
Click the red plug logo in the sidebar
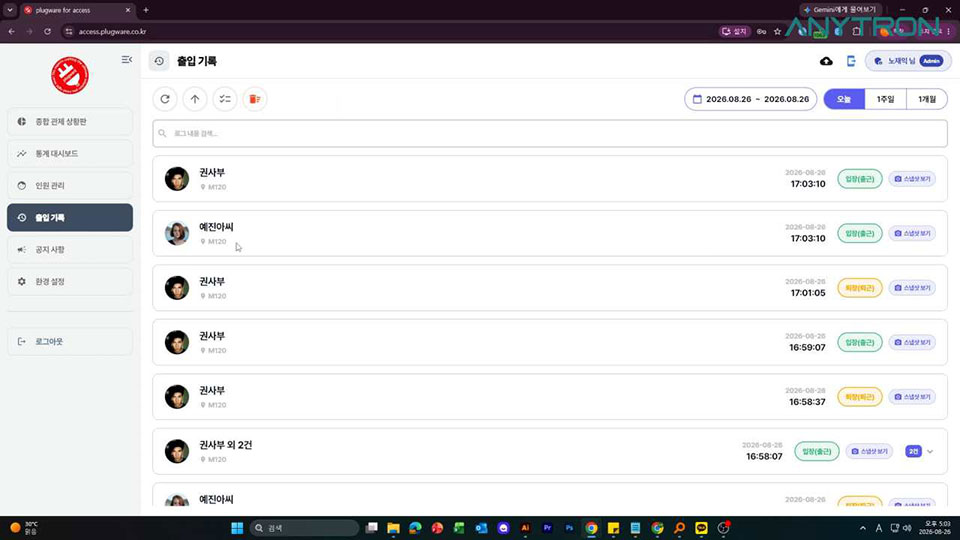[70, 75]
